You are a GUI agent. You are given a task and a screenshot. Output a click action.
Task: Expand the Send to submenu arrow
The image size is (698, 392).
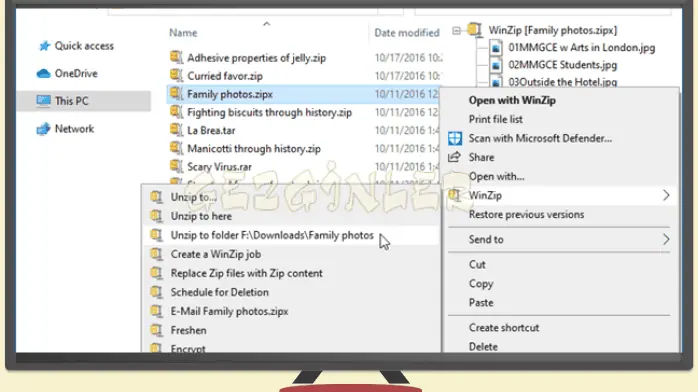coord(666,239)
